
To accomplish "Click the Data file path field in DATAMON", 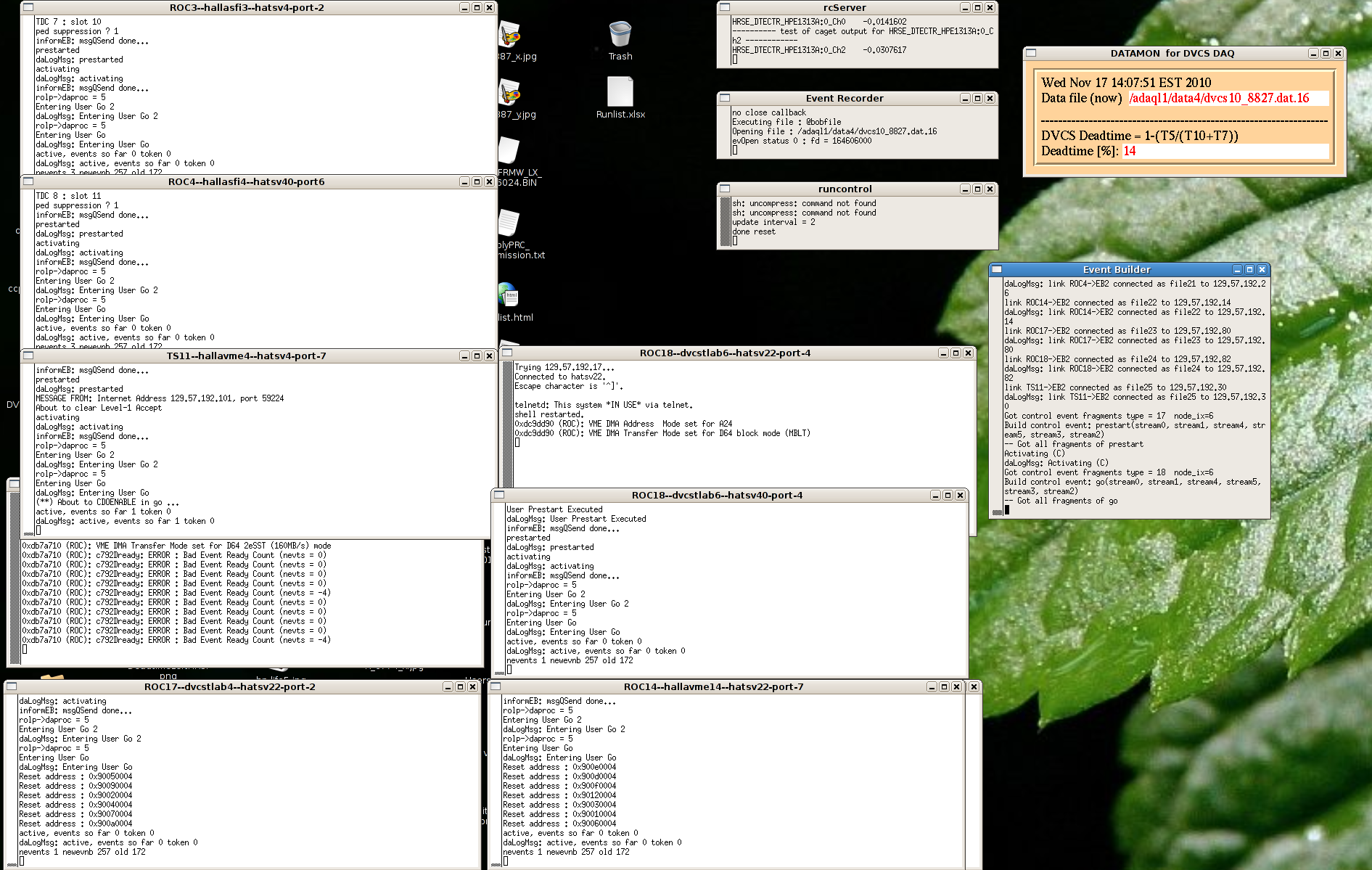I will 1228,98.
